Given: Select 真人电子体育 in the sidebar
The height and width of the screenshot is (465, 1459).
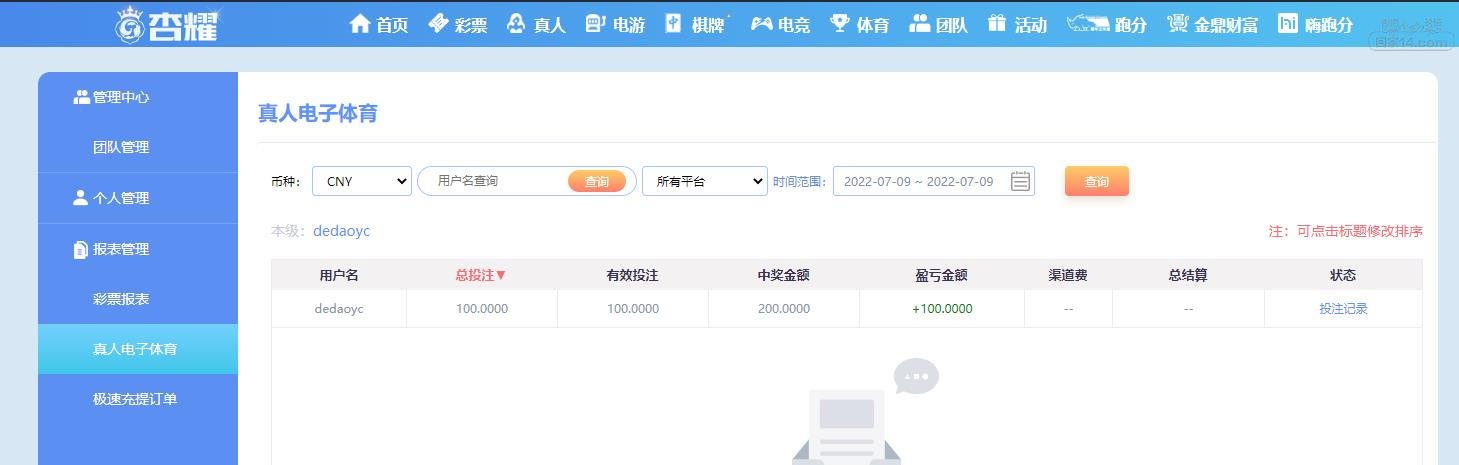Looking at the screenshot, I should tap(138, 349).
